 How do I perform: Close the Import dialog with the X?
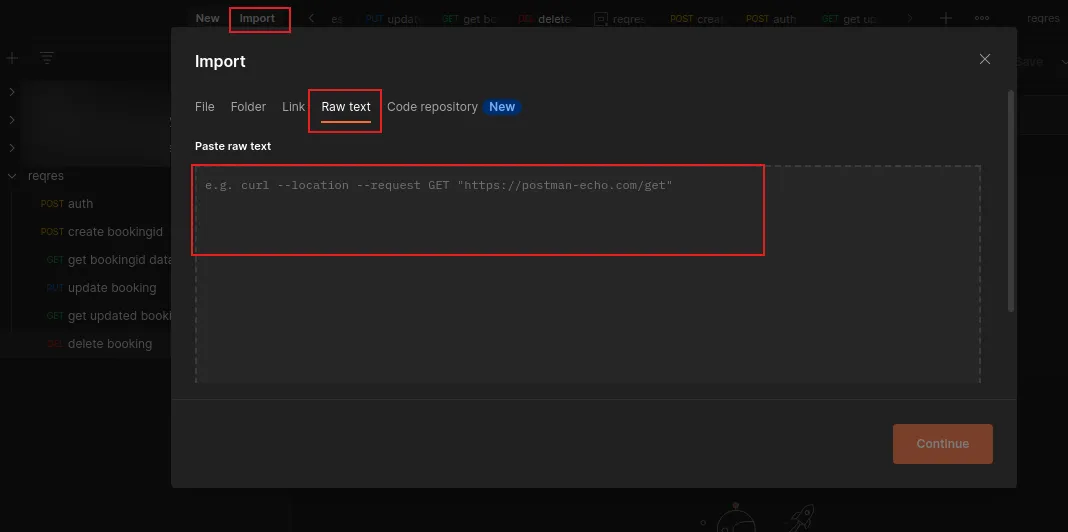tap(984, 59)
